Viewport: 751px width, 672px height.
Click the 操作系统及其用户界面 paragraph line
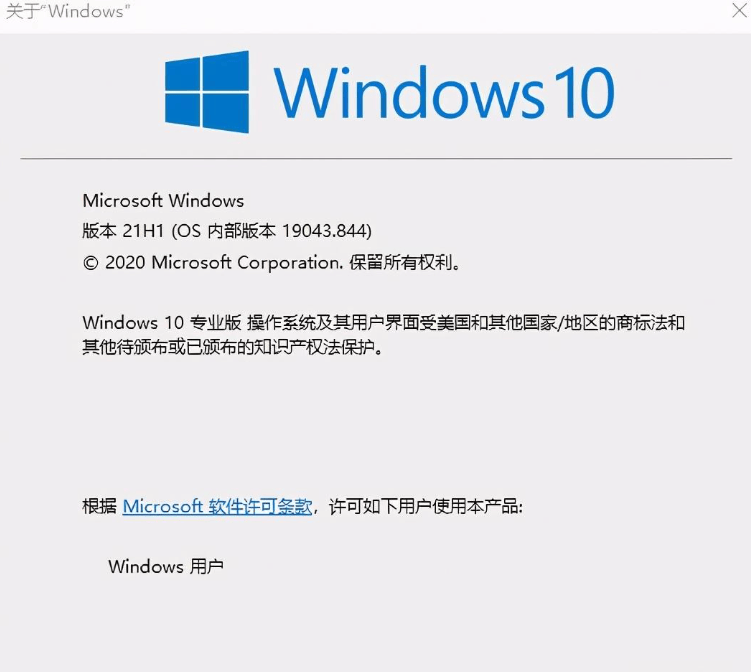[x=384, y=323]
